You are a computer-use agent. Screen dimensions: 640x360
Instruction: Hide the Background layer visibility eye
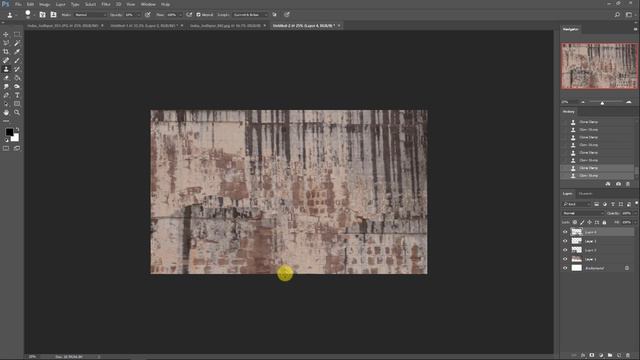click(565, 268)
